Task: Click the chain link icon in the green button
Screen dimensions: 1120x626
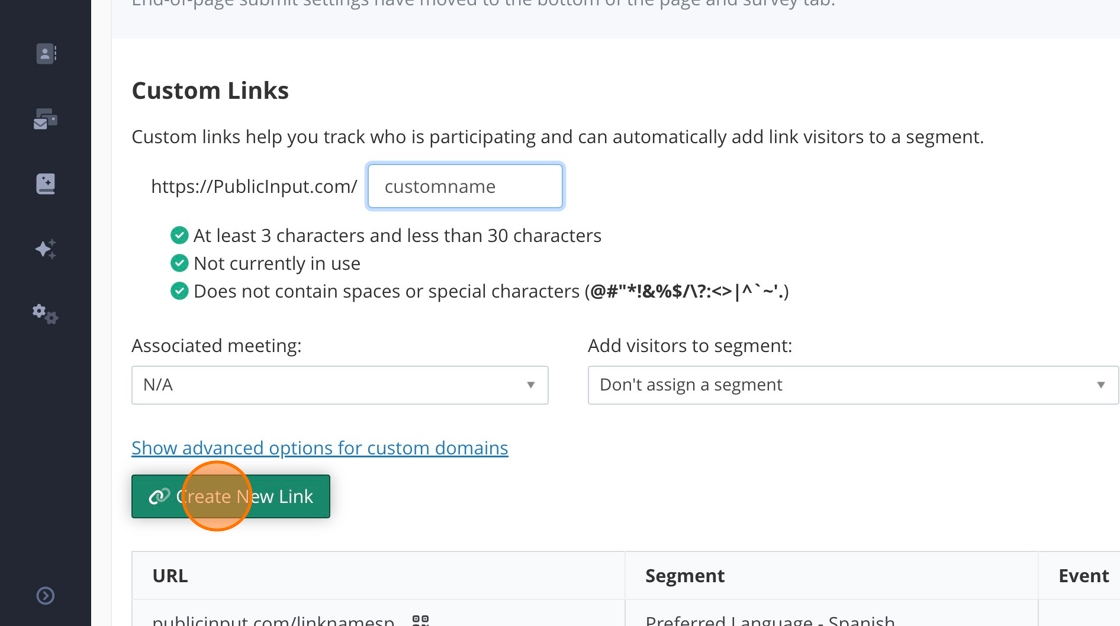Action: (158, 497)
